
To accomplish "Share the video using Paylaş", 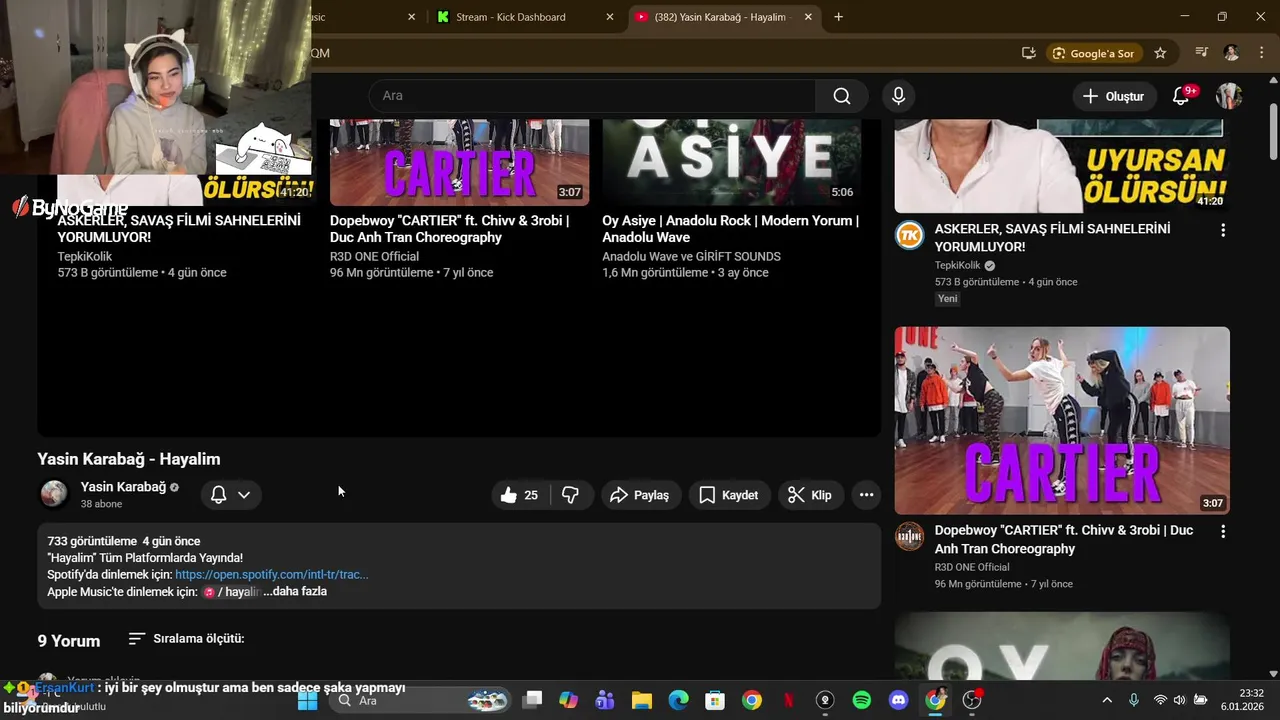I will click(x=640, y=495).
